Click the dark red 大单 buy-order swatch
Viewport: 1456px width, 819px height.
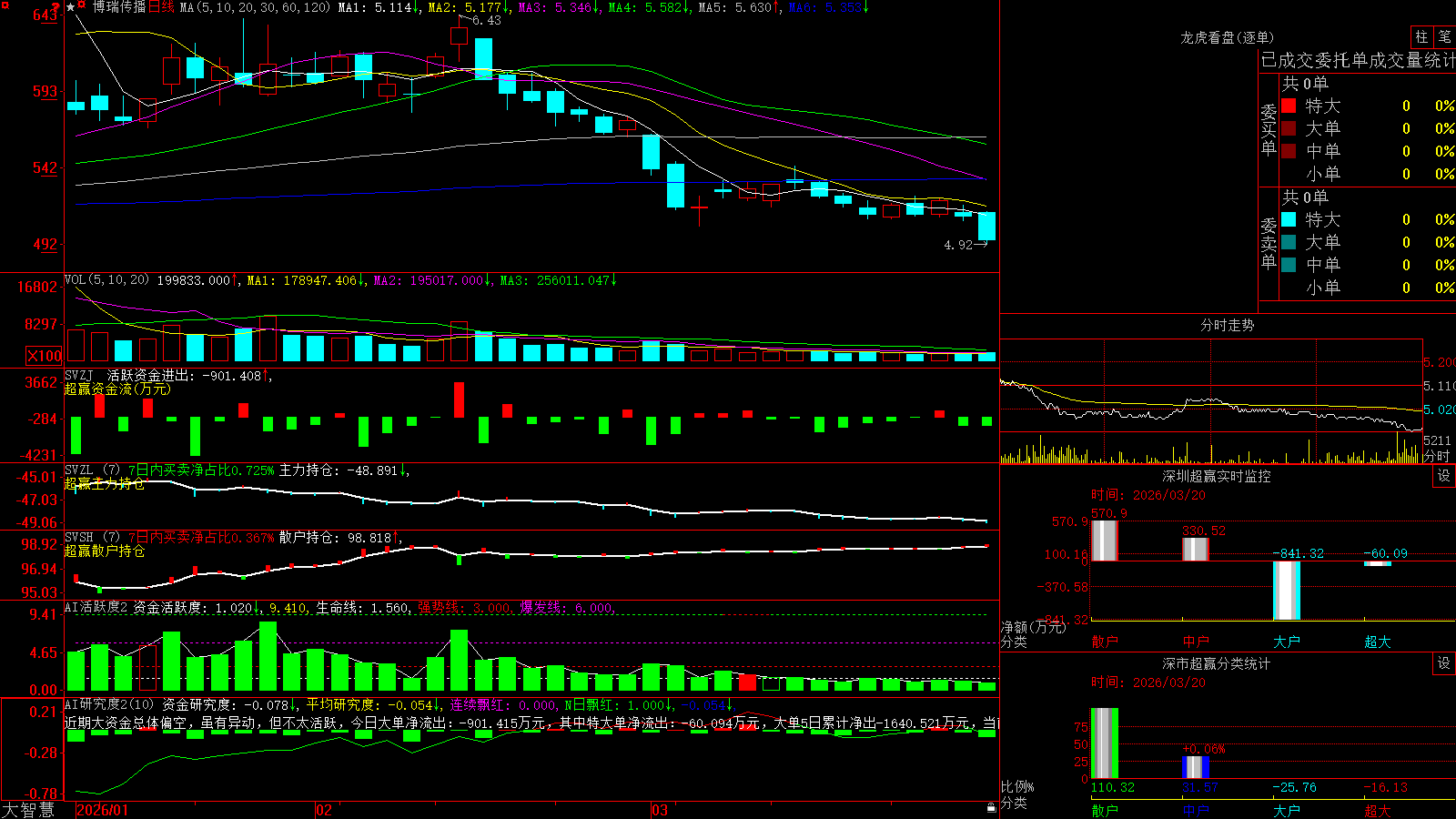1289,128
